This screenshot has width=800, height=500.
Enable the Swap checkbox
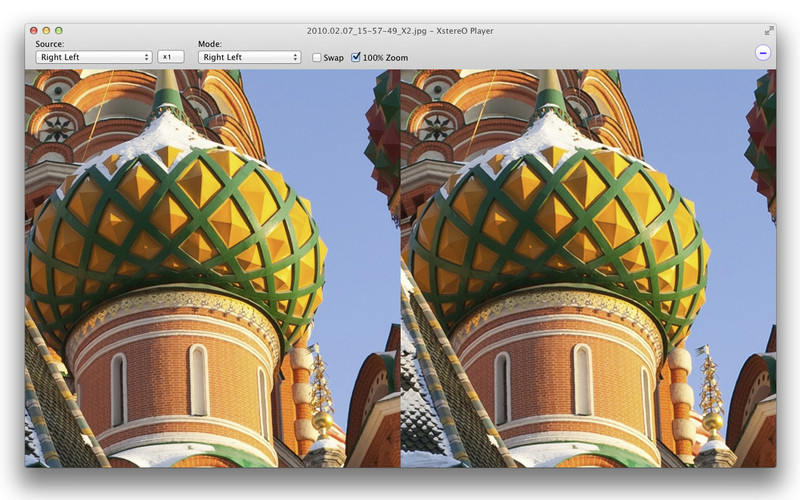click(x=317, y=58)
